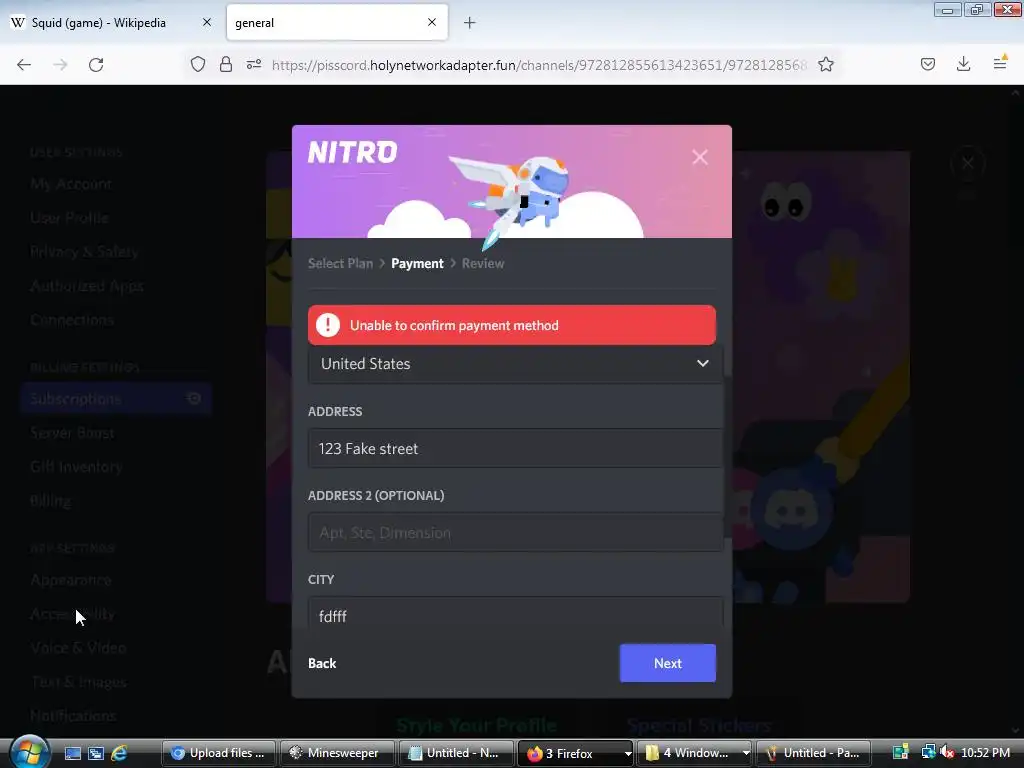Bookmark this page with star icon
This screenshot has height=768, width=1024.
pyautogui.click(x=825, y=64)
